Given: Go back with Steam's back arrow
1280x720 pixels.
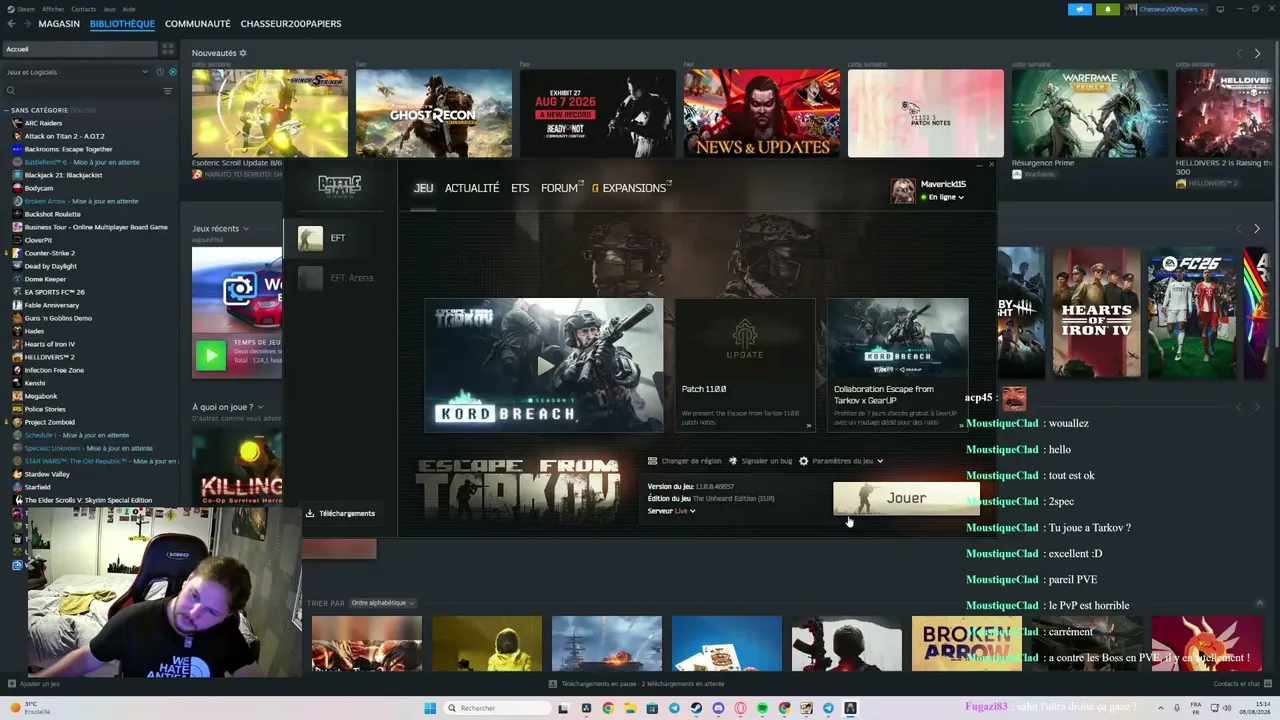Looking at the screenshot, I should (10, 24).
